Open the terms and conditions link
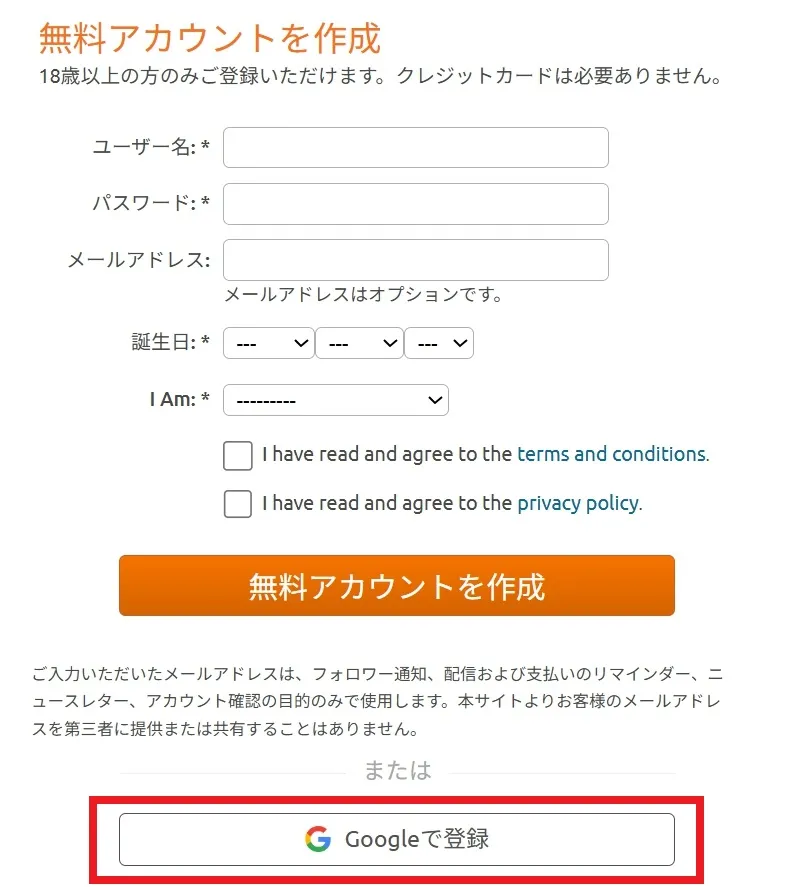The image size is (793, 887). click(611, 454)
